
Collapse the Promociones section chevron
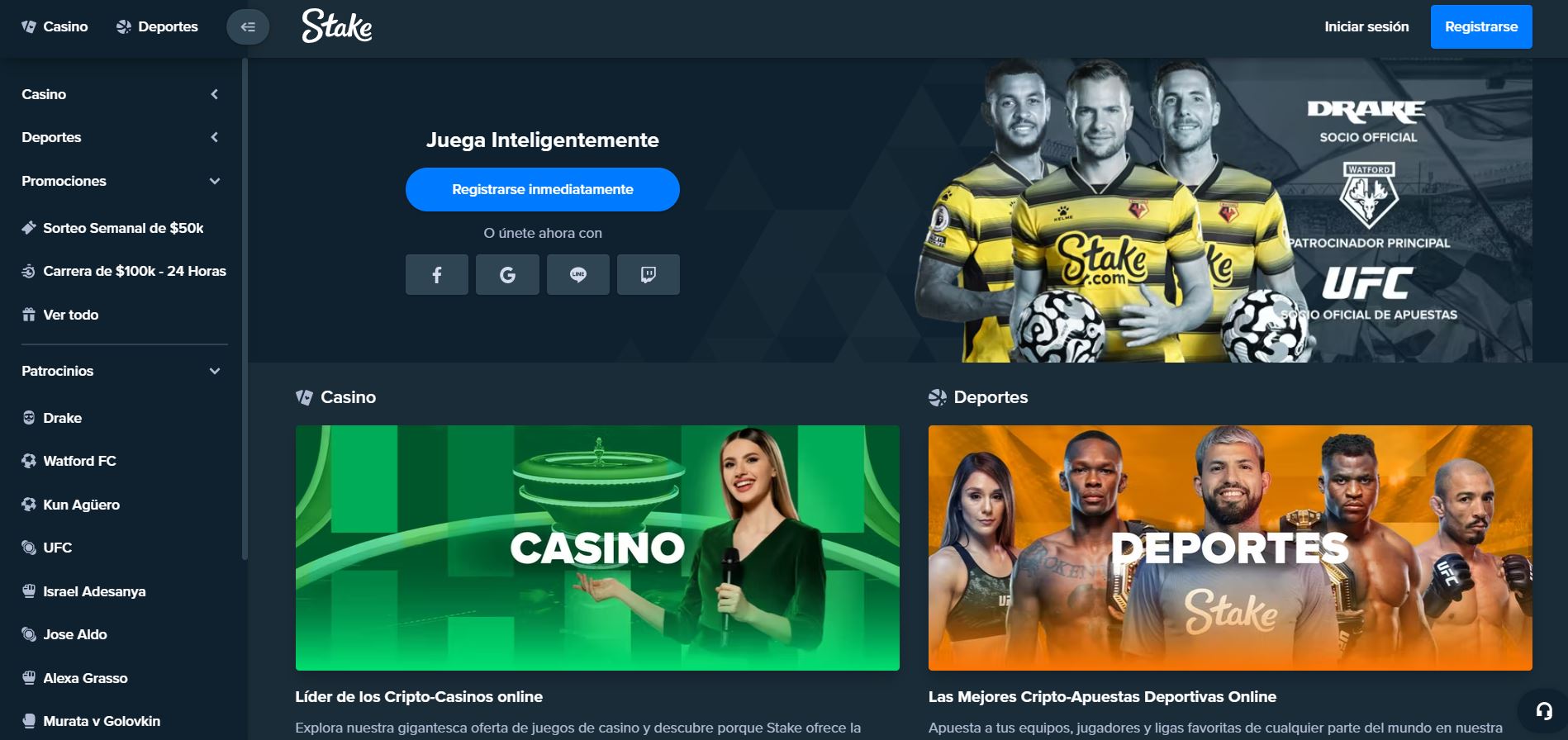(215, 181)
